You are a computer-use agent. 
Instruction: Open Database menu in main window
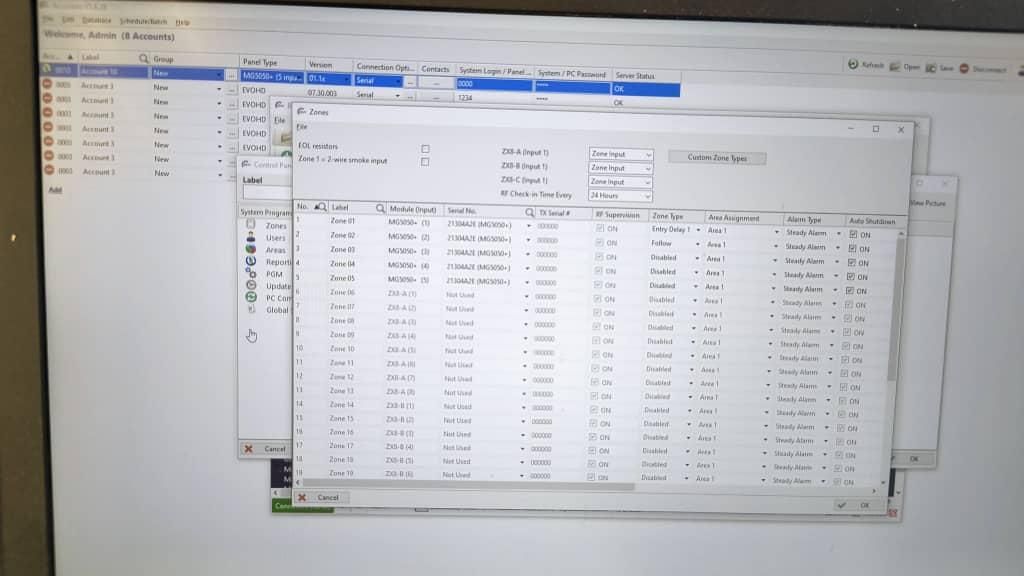97,20
